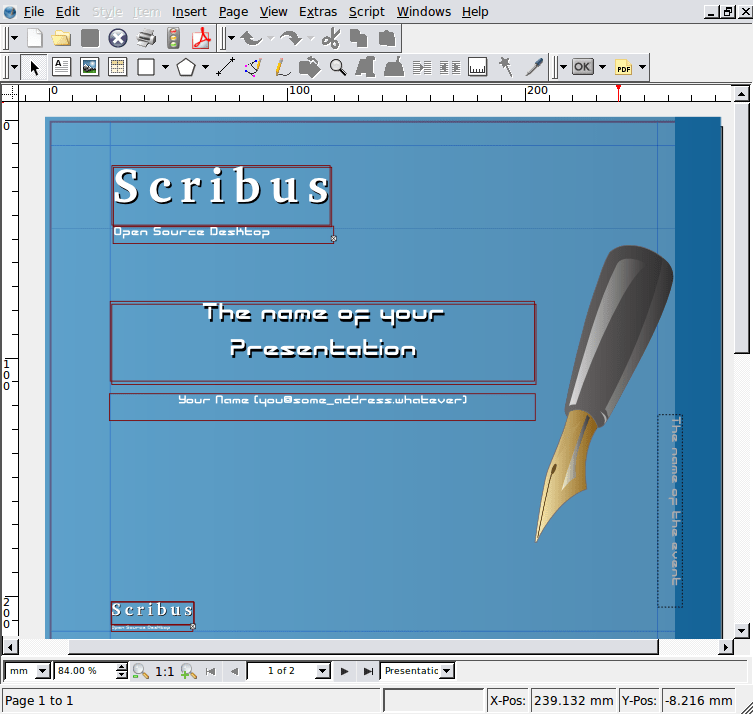Insert a polygon

(186, 67)
